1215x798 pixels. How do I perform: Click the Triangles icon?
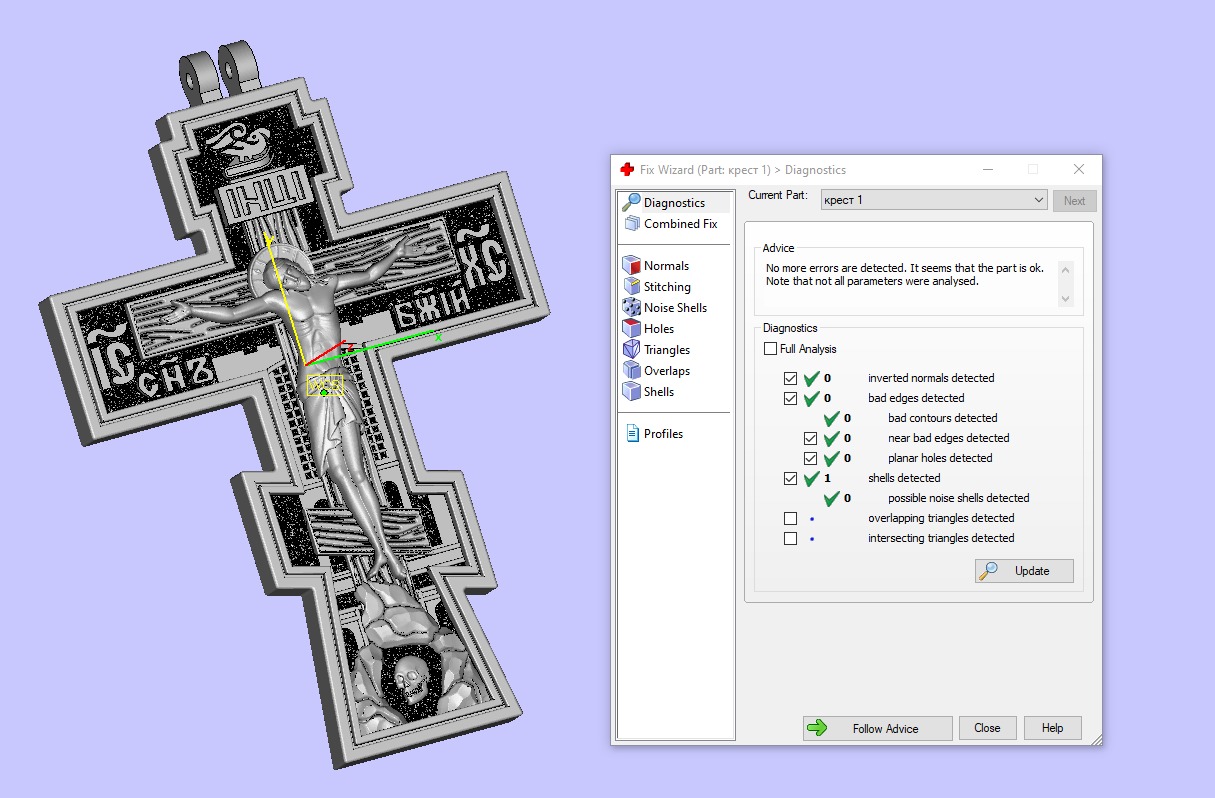point(631,350)
